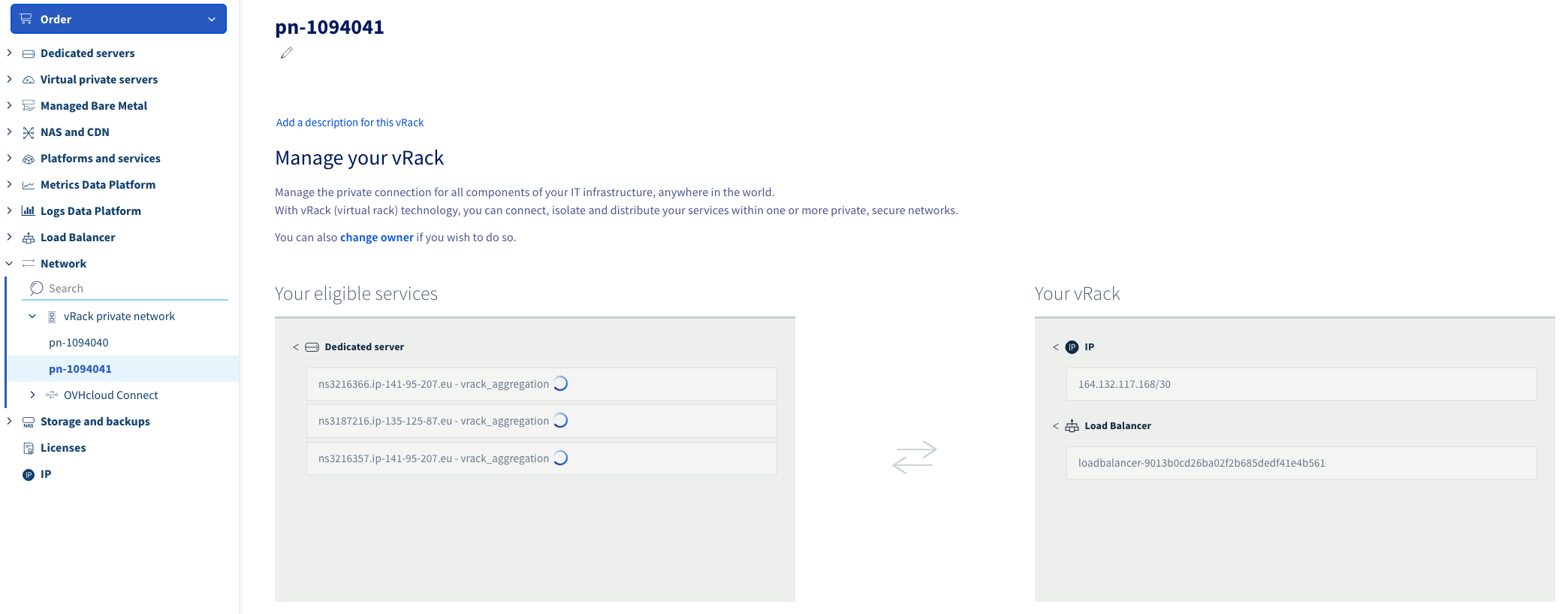Click Load Balancer icon in Your vRack panel
The width and height of the screenshot is (1568, 614).
click(1072, 426)
